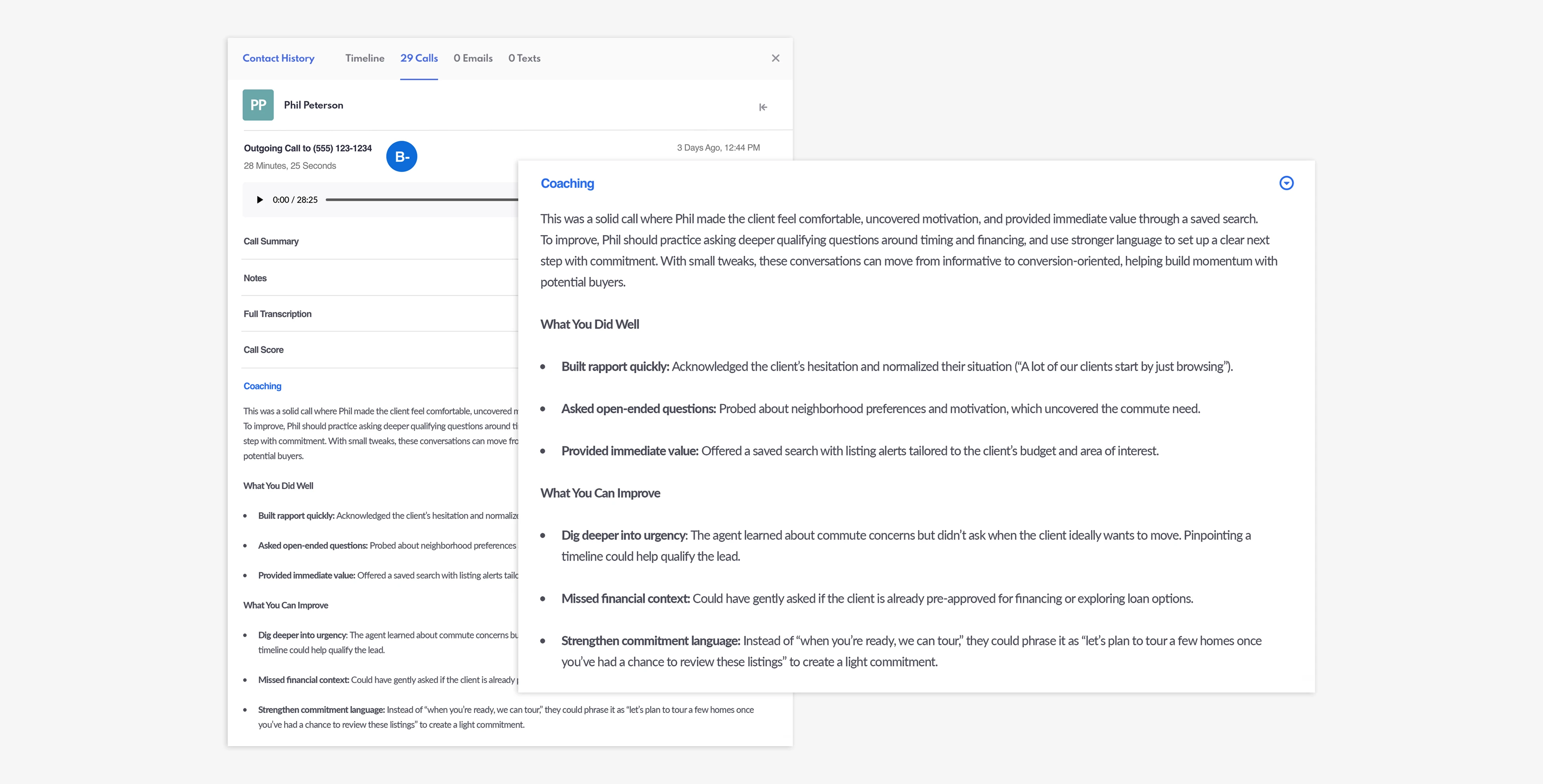Open the 0 Emails tab
Image resolution: width=1543 pixels, height=784 pixels.
(473, 58)
